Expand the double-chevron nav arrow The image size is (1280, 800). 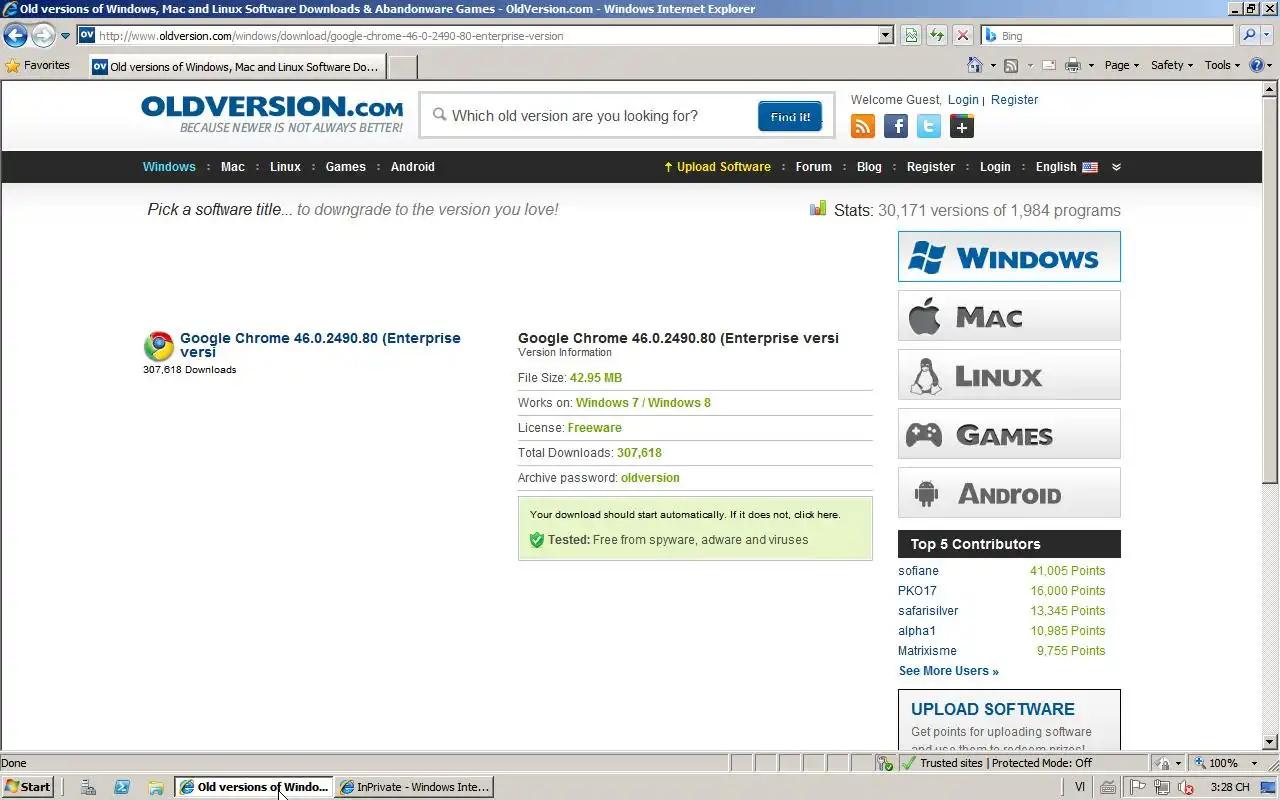[1116, 167]
